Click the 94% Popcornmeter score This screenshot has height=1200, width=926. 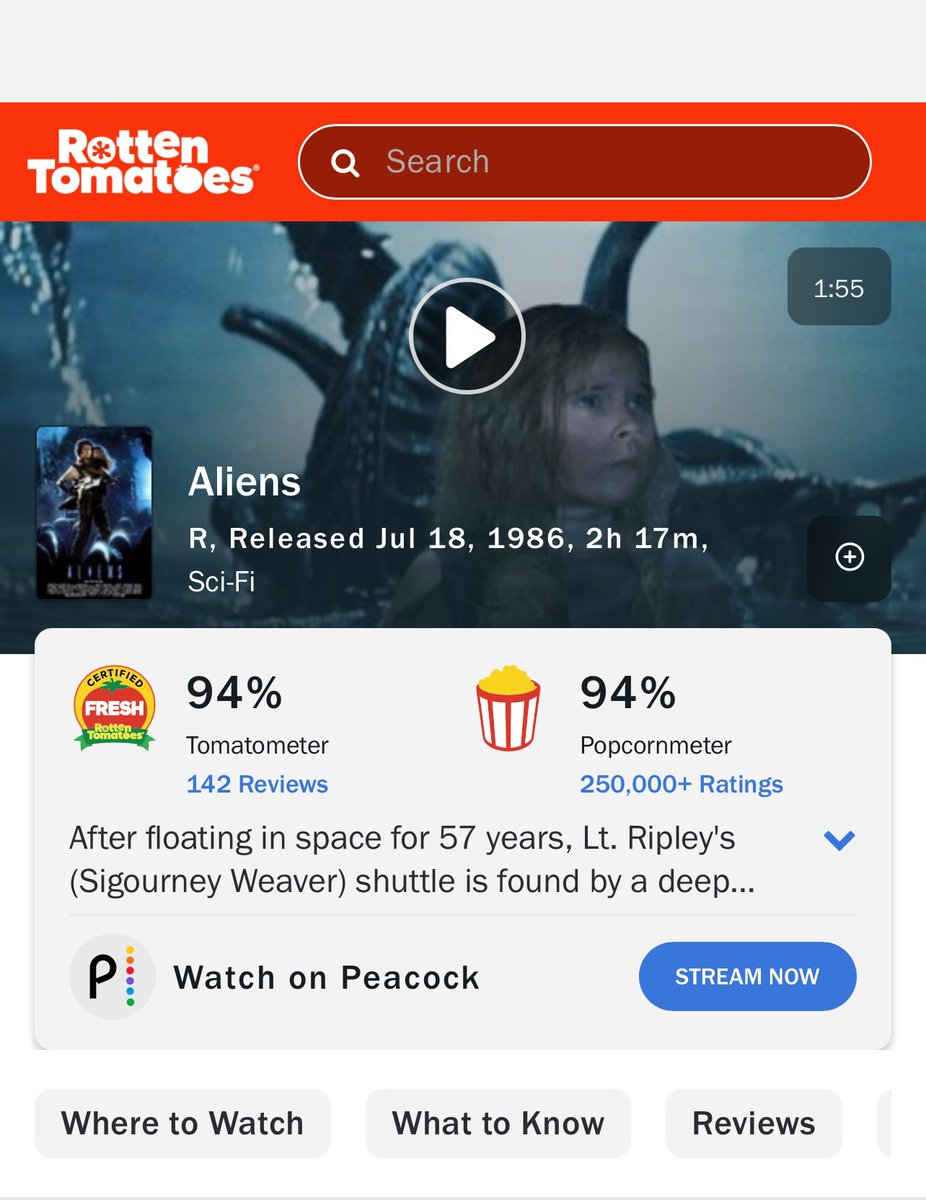coord(629,692)
